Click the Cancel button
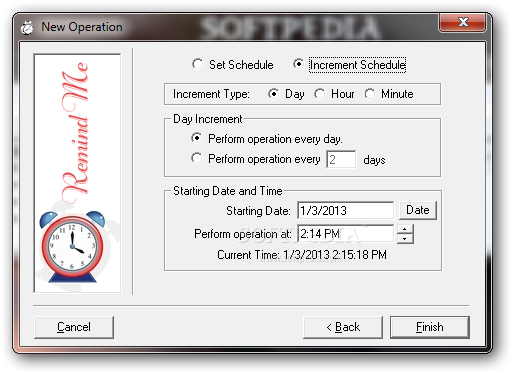Screen dimensions: 513x374 74,327
